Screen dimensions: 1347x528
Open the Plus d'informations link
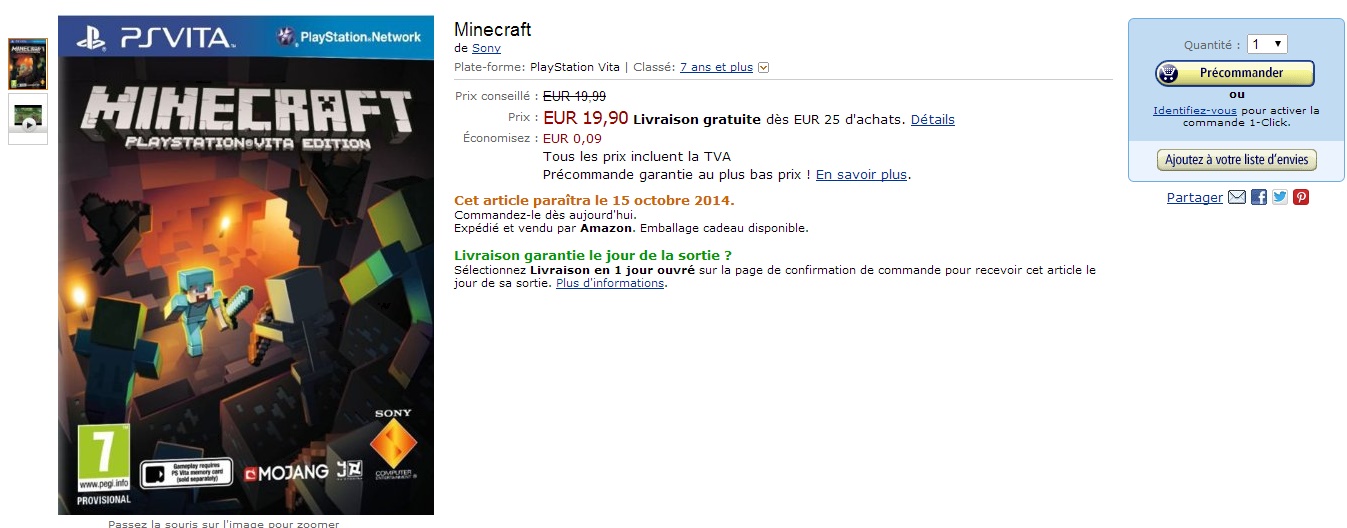[610, 283]
